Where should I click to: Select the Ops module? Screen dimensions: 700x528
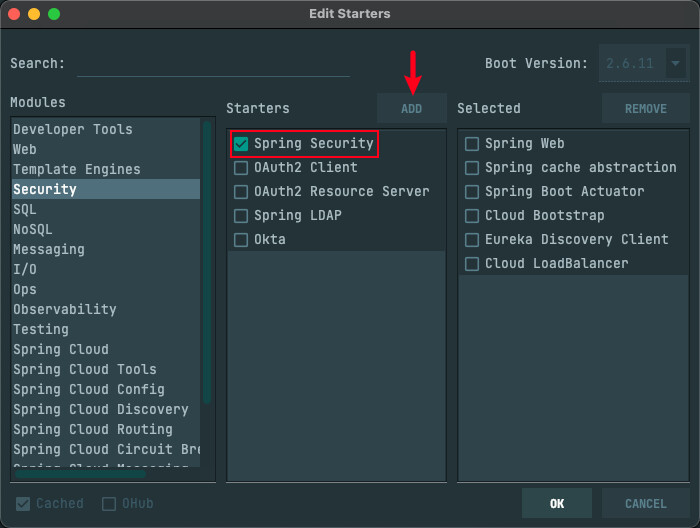(x=106, y=289)
